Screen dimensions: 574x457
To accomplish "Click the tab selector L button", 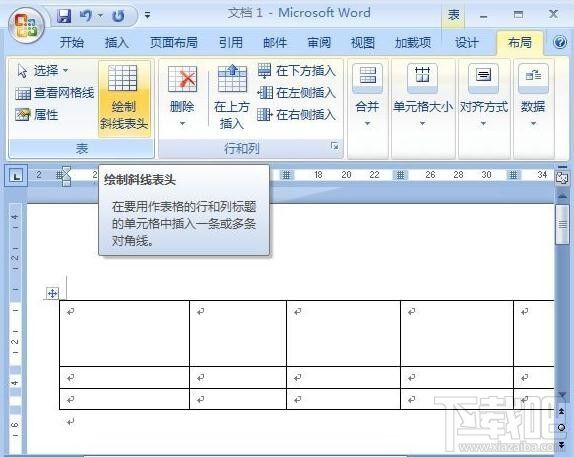I will coord(16,176).
